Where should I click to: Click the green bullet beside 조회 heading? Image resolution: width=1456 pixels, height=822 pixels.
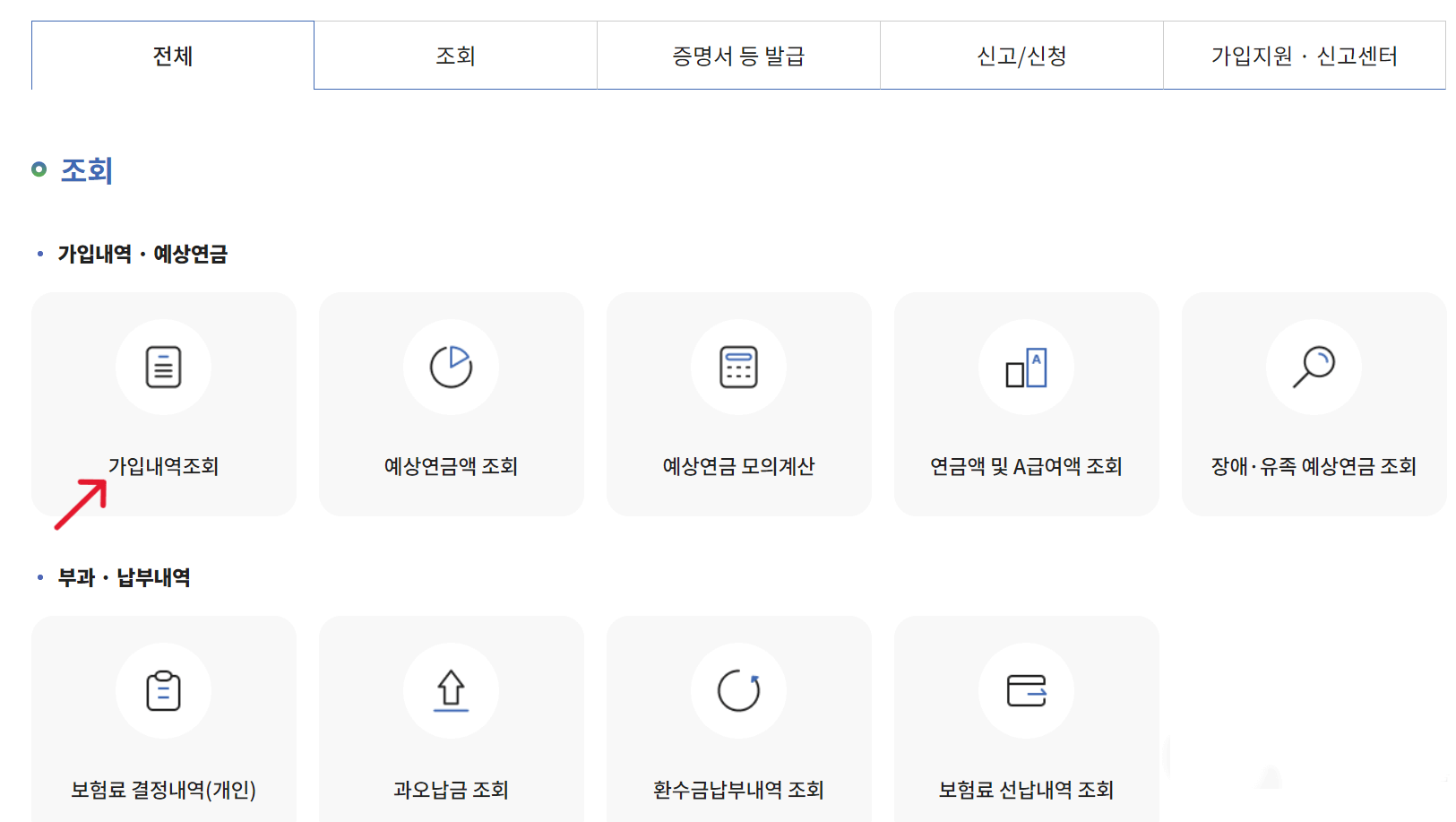coord(39,169)
